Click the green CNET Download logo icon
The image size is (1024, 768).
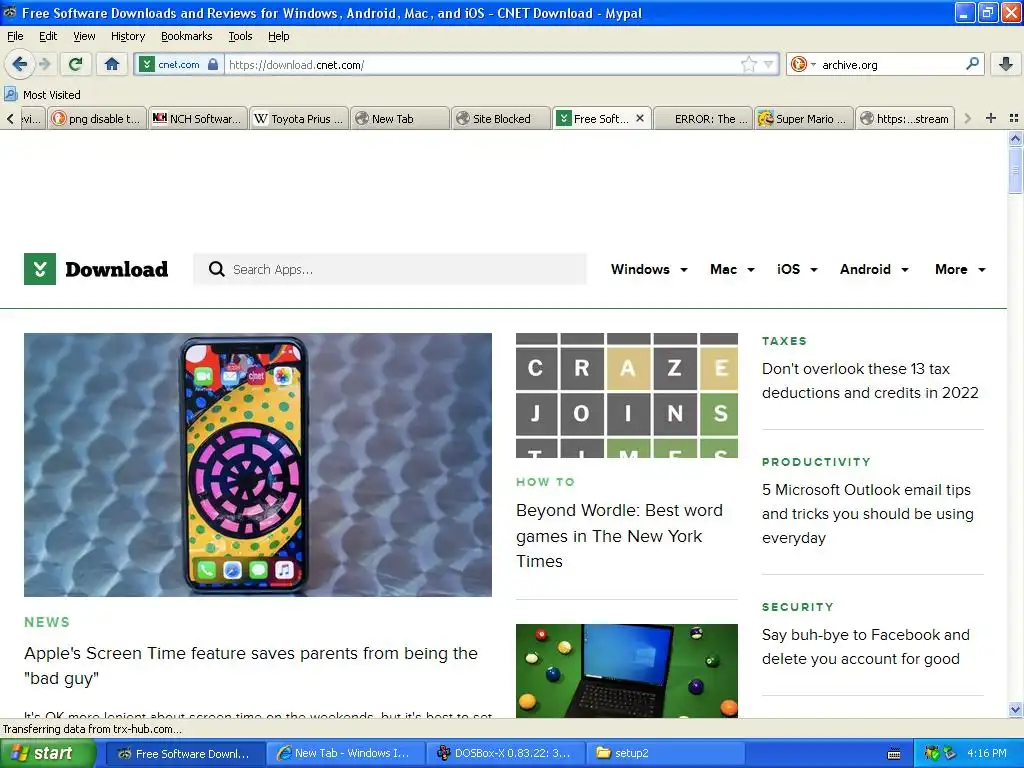click(40, 269)
